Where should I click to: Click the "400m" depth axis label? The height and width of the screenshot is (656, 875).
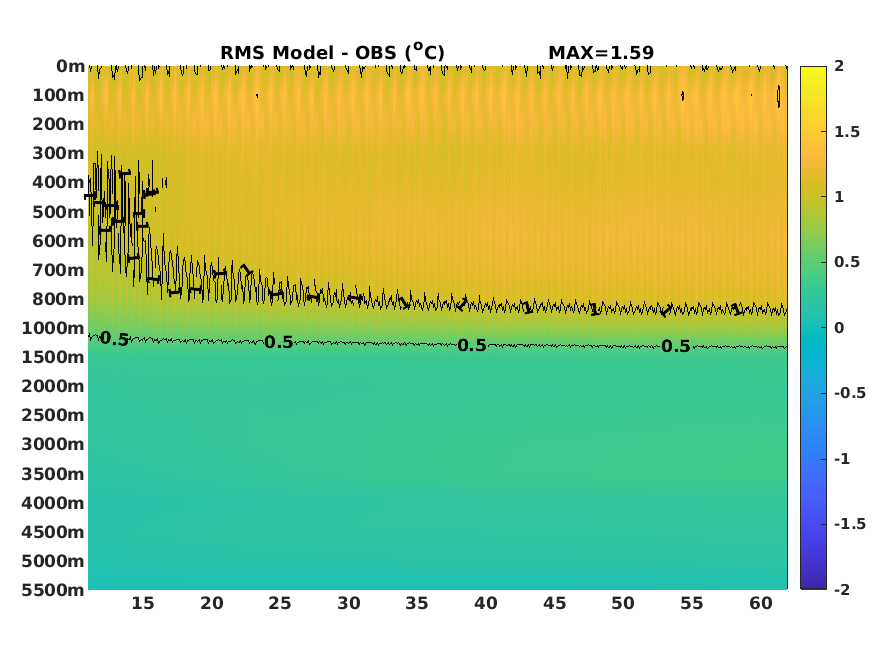click(58, 182)
